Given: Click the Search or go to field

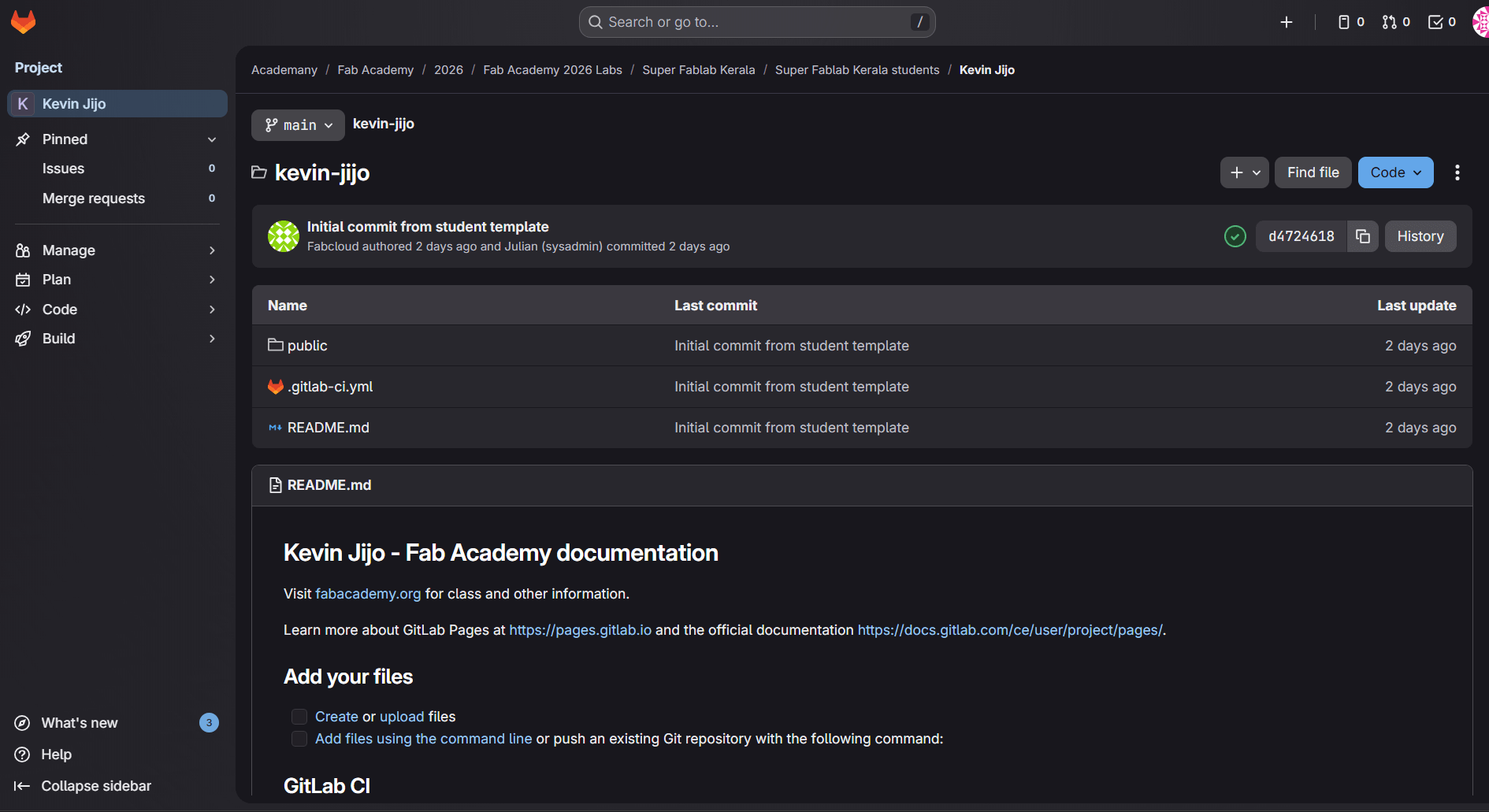Looking at the screenshot, I should 756,21.
